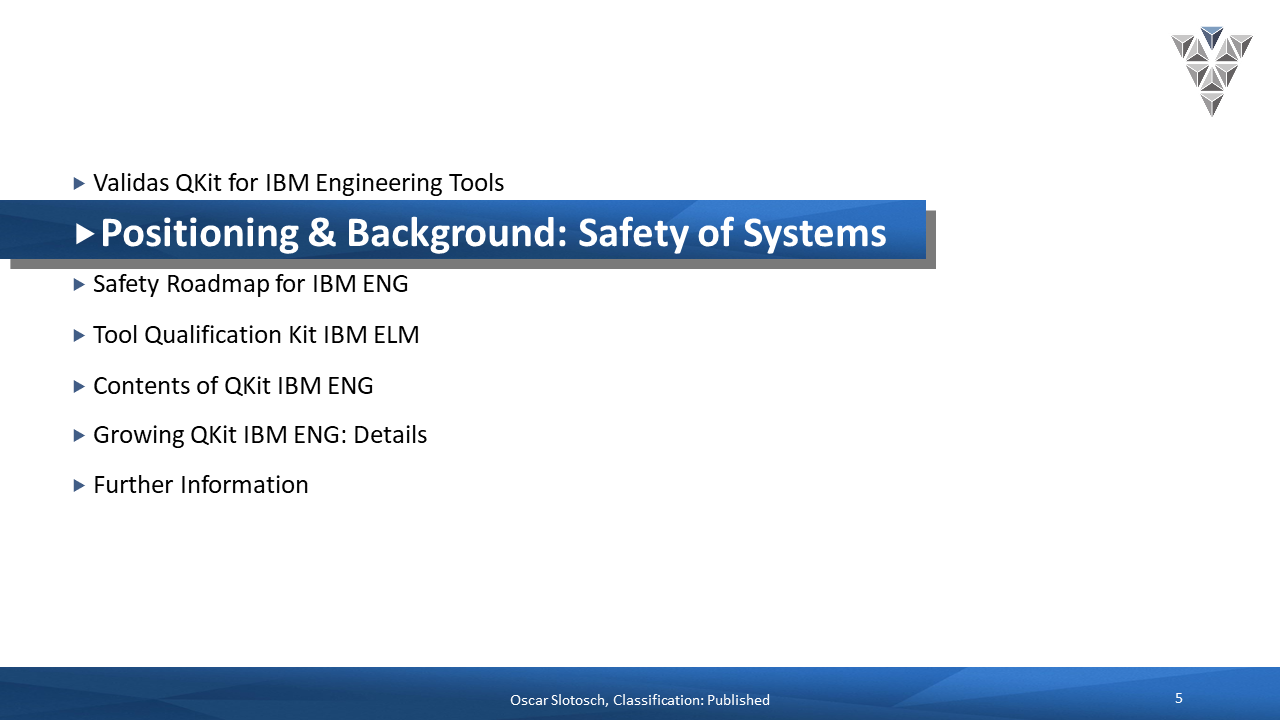Click footer text 'Oscar Slotosch, Classification: Published'

click(640, 700)
